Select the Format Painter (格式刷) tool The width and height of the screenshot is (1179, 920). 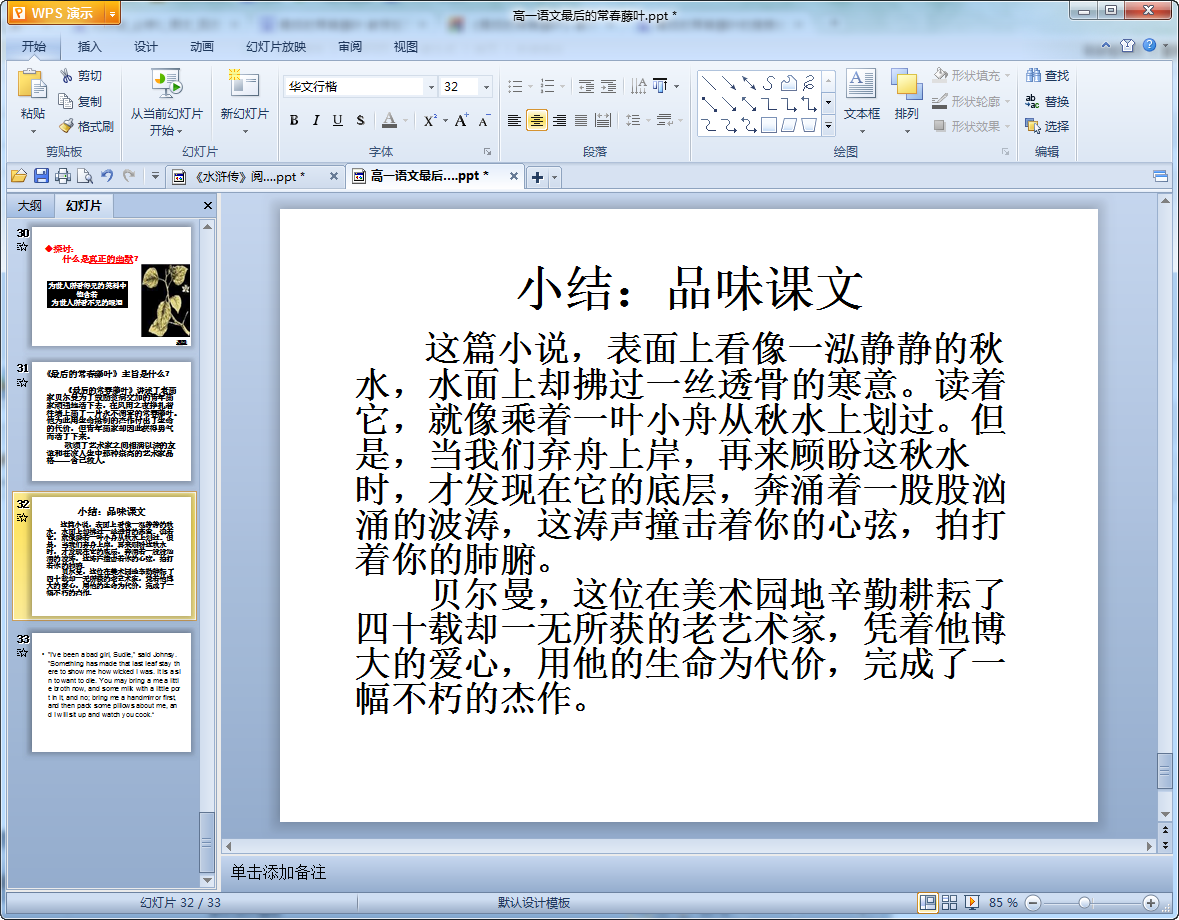[86, 126]
